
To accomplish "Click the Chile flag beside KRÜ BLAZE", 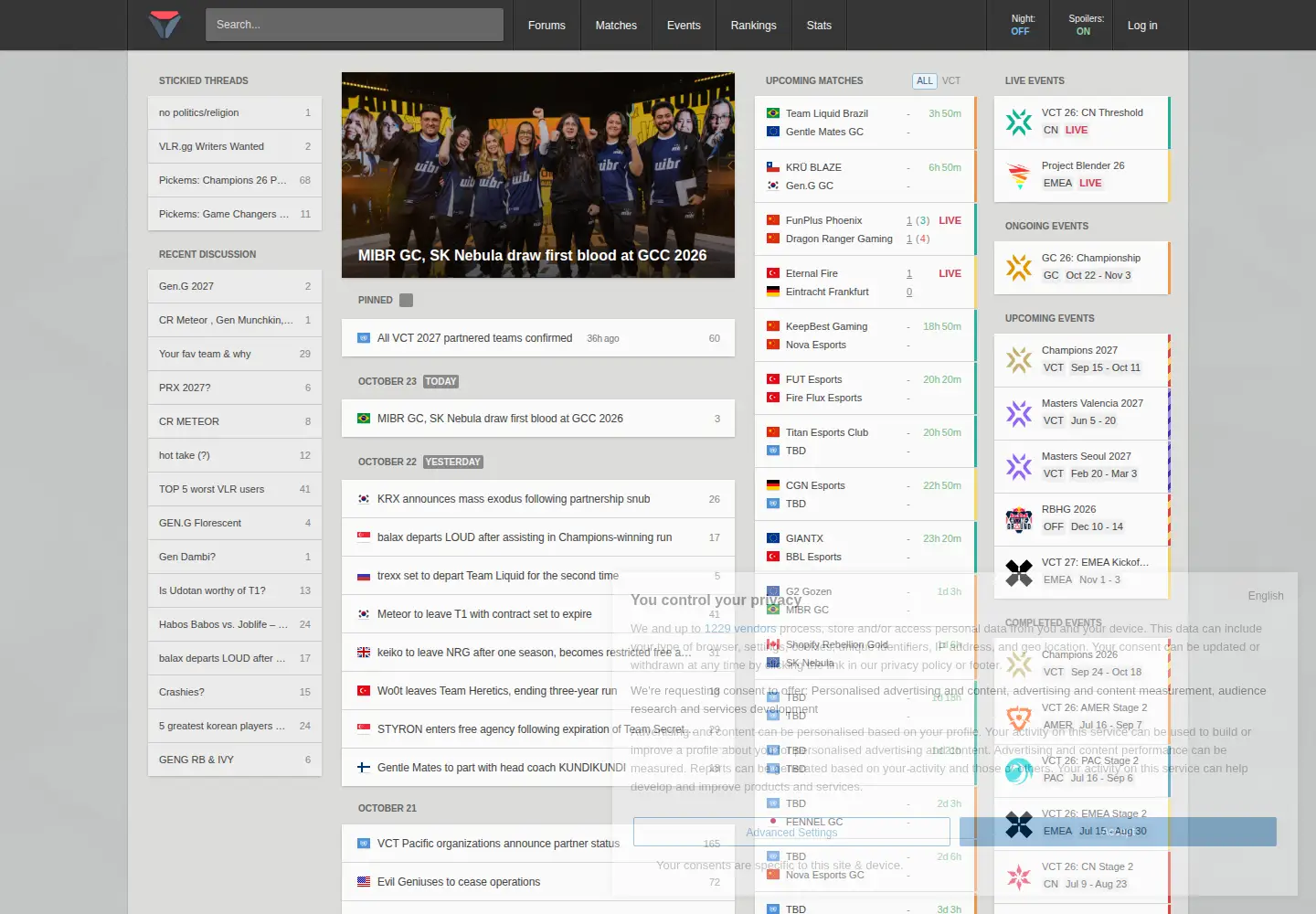I will click(x=773, y=167).
